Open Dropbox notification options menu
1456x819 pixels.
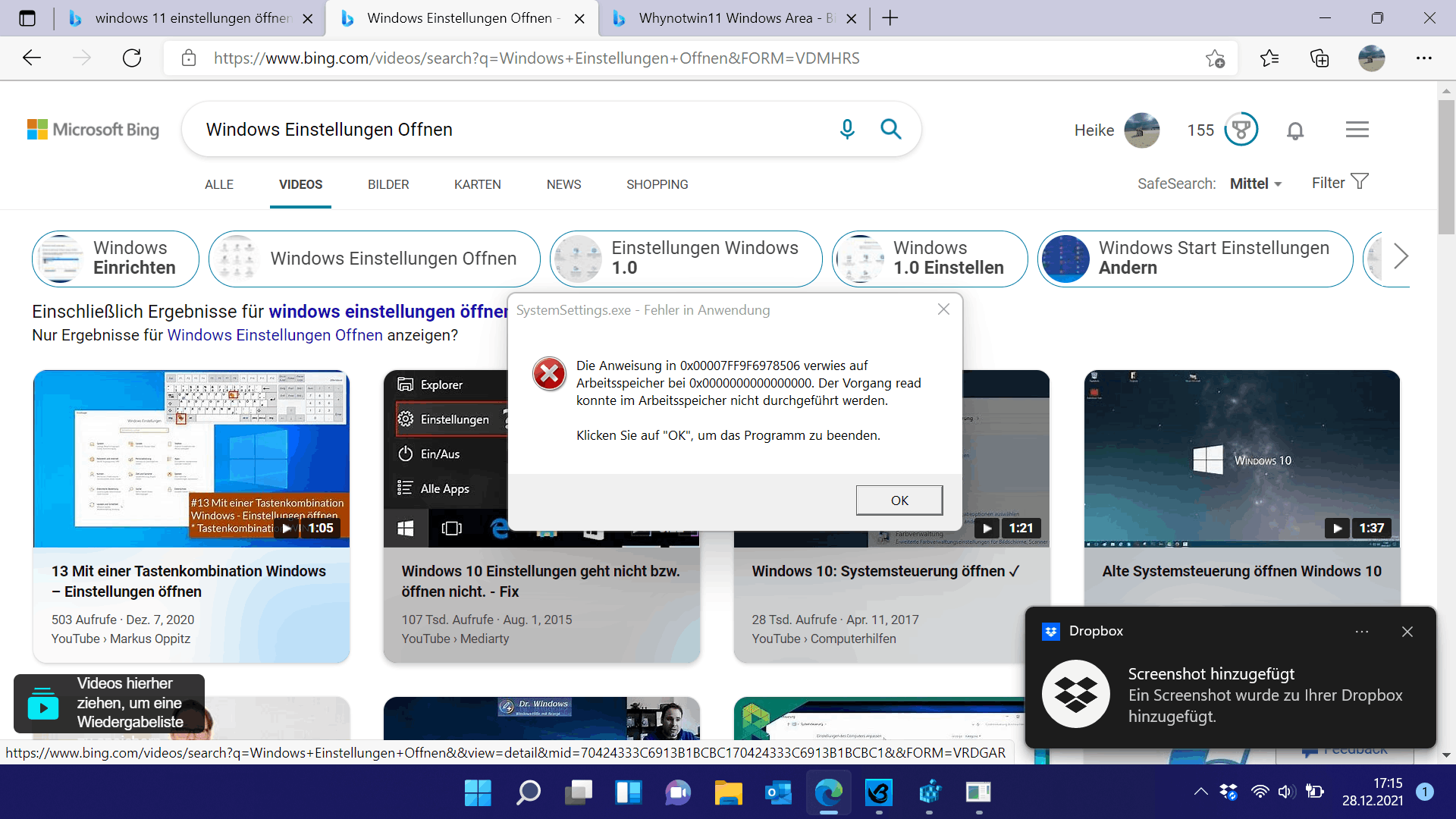(1362, 632)
